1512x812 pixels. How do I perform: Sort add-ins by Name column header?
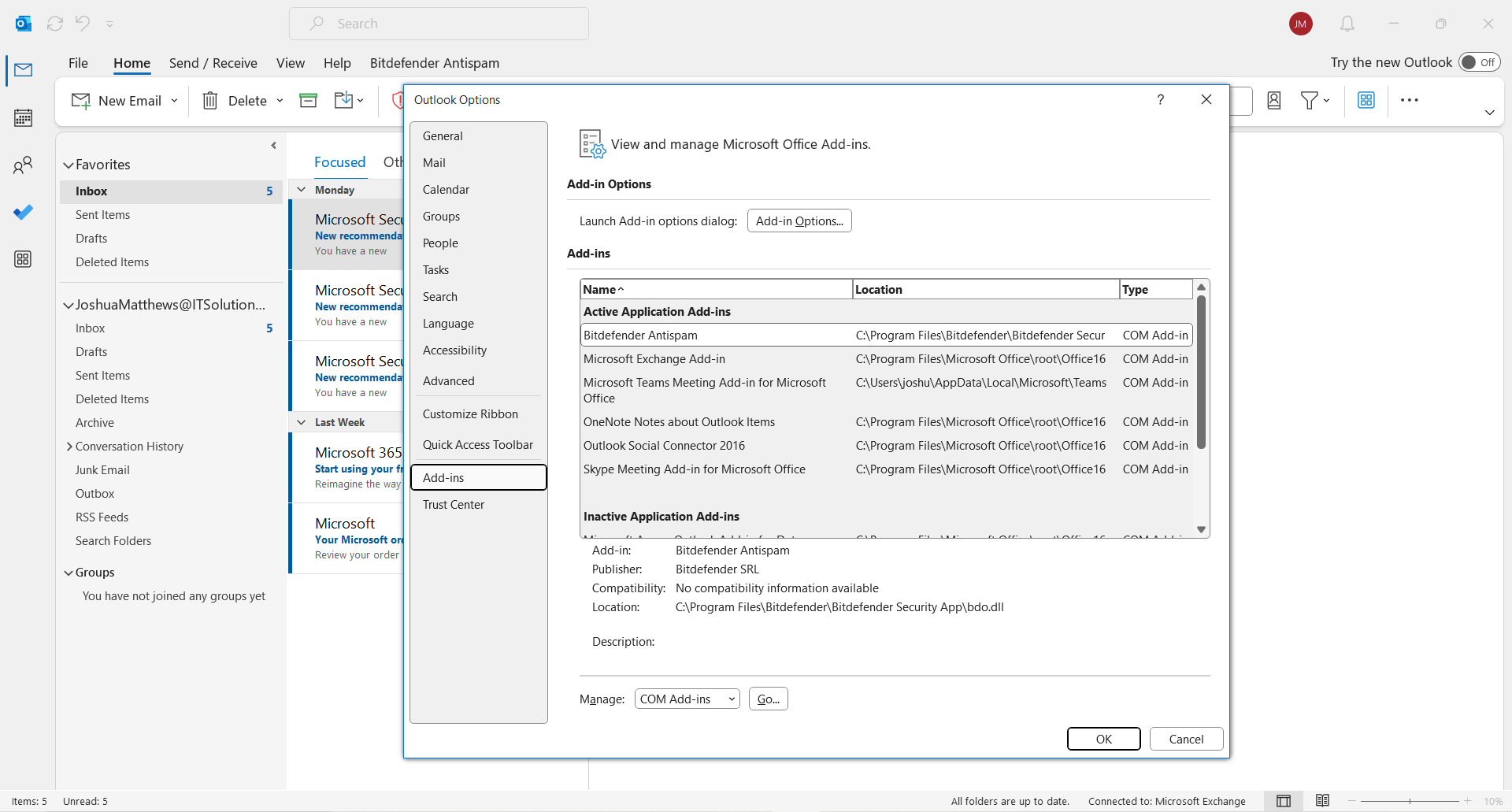point(716,289)
